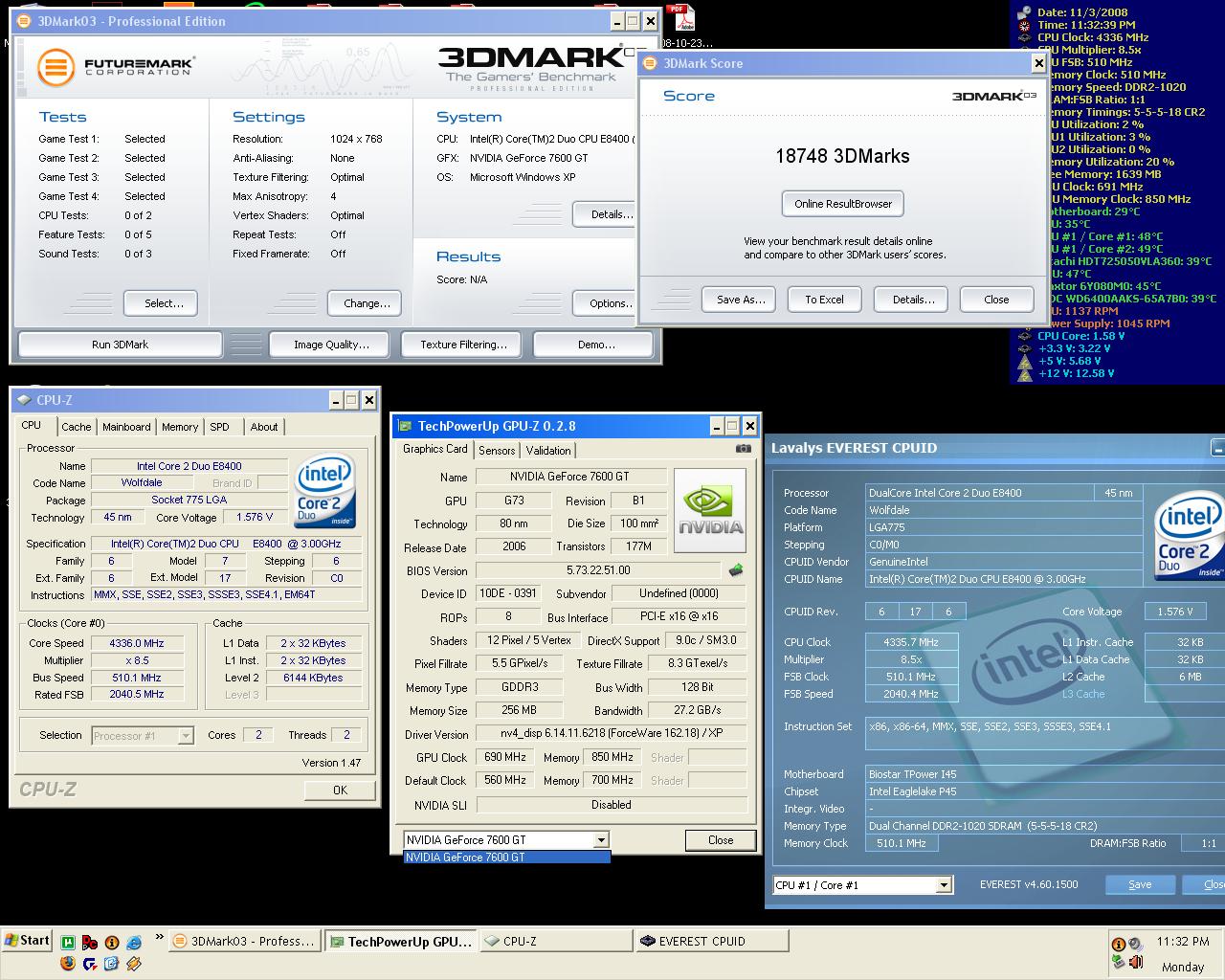
Task: Click the GPU-Z screenshot camera icon
Action: point(743,448)
